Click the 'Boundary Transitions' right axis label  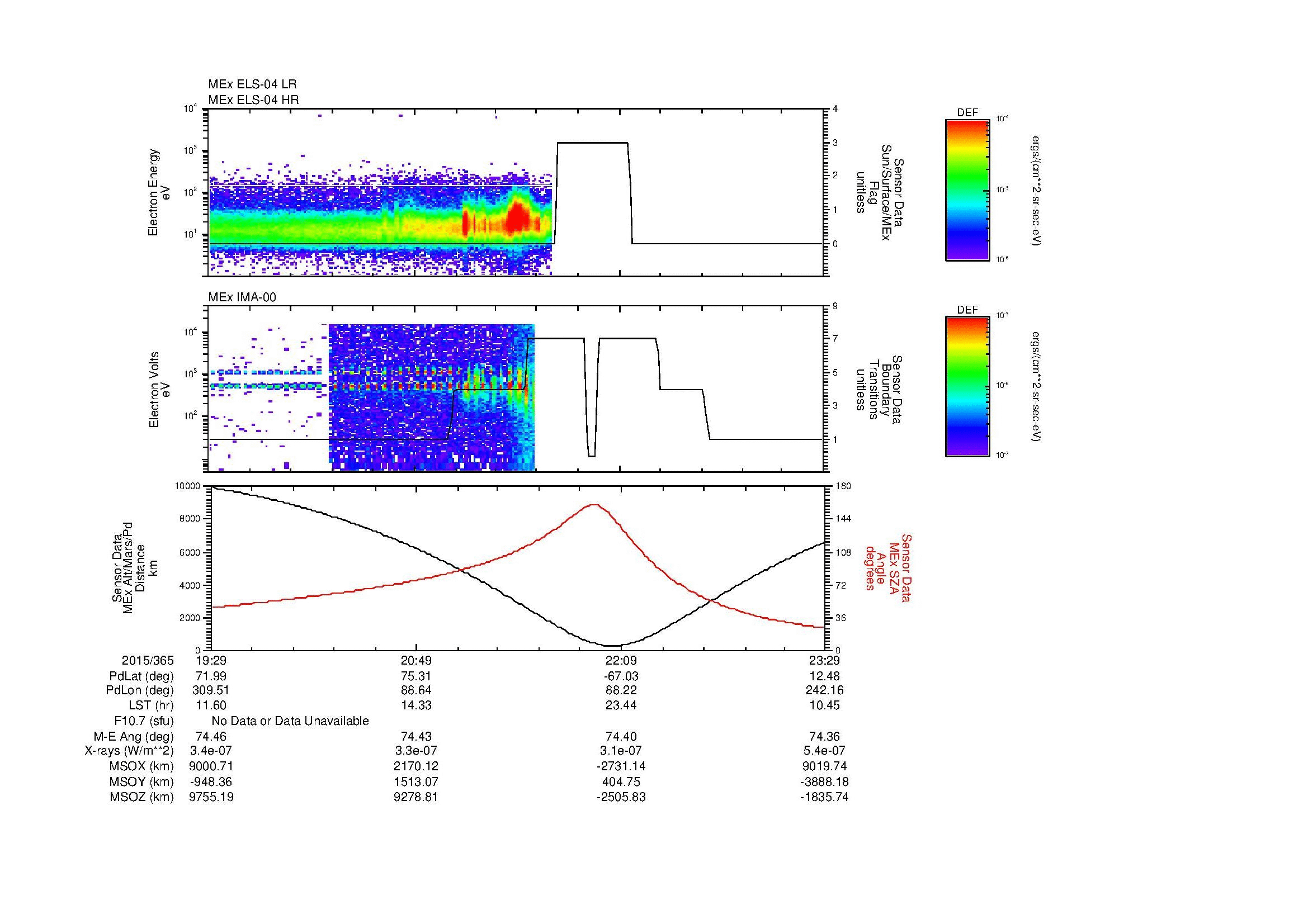point(880,390)
